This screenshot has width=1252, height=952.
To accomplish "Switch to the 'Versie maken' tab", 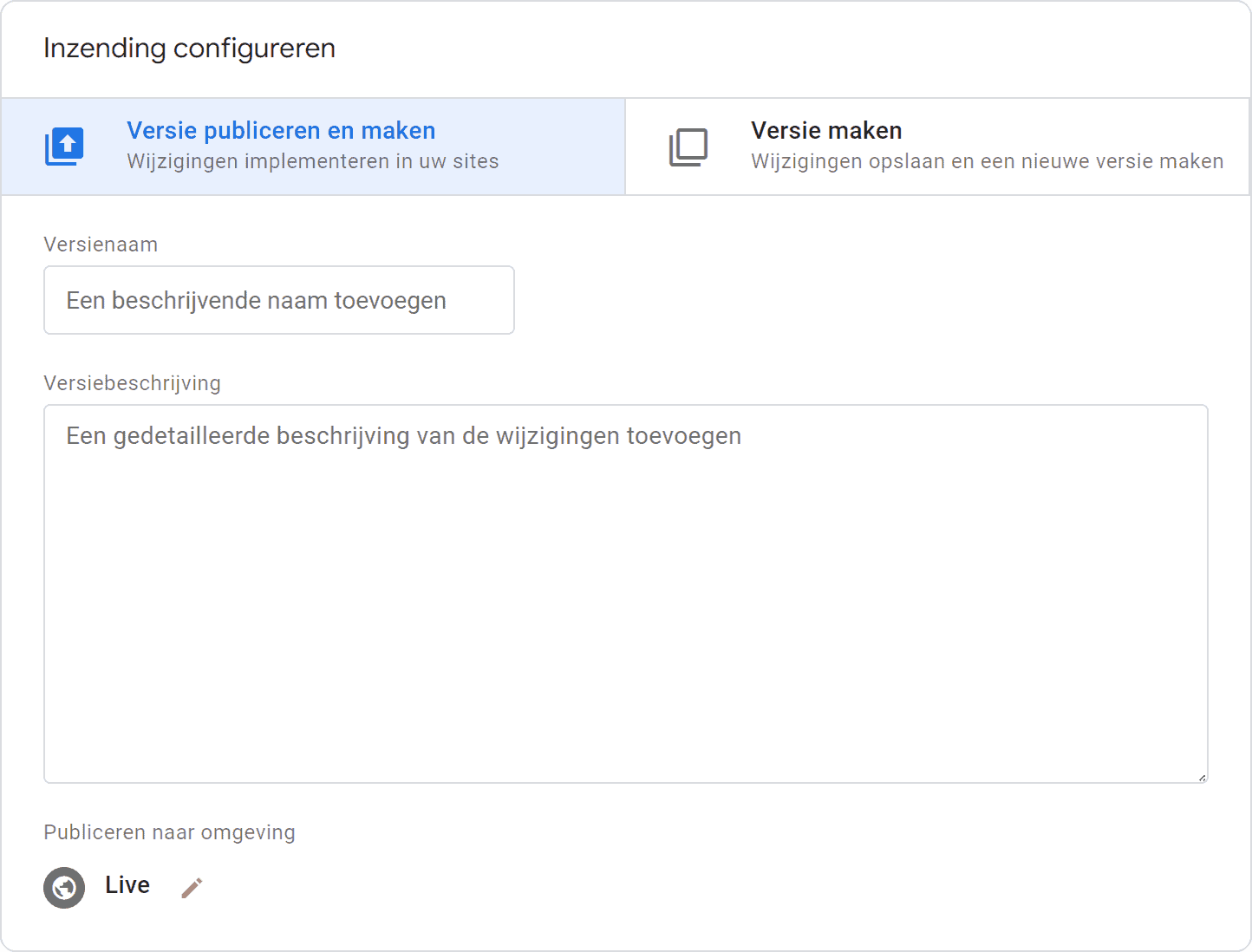I will 936,146.
